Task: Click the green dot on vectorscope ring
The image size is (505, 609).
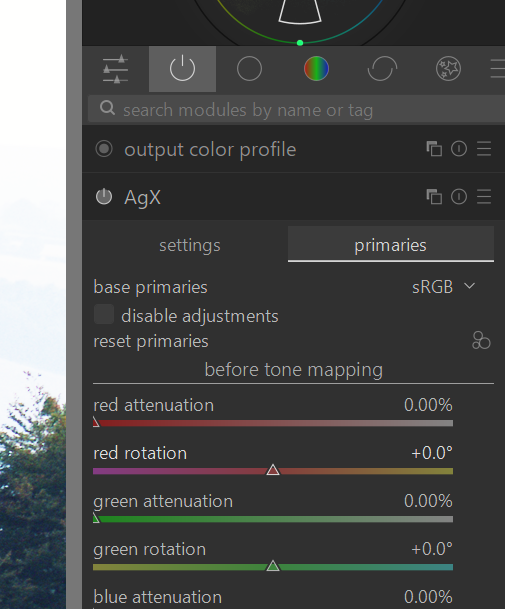Action: 300,43
